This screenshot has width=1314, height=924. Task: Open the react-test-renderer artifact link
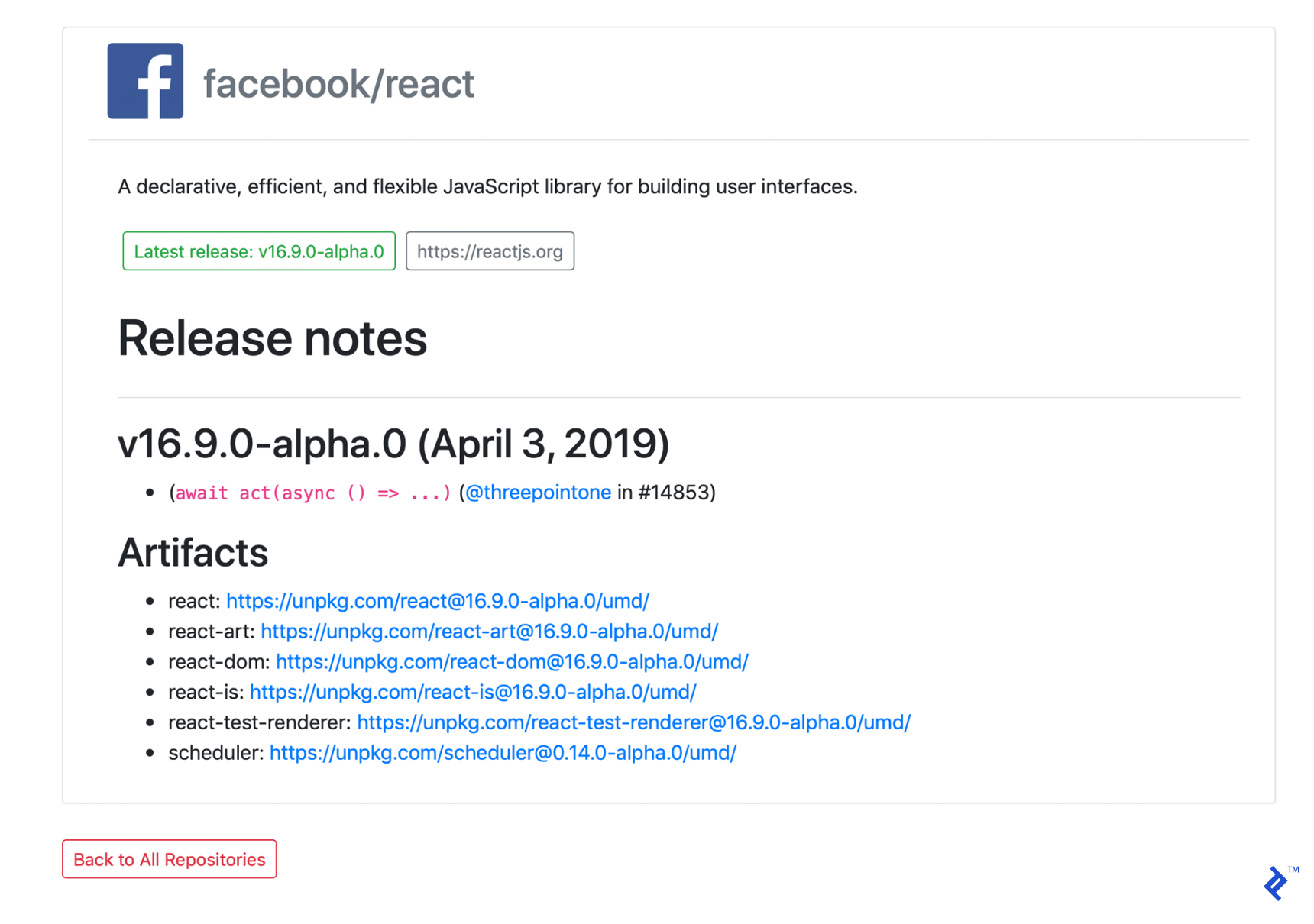[x=633, y=722]
